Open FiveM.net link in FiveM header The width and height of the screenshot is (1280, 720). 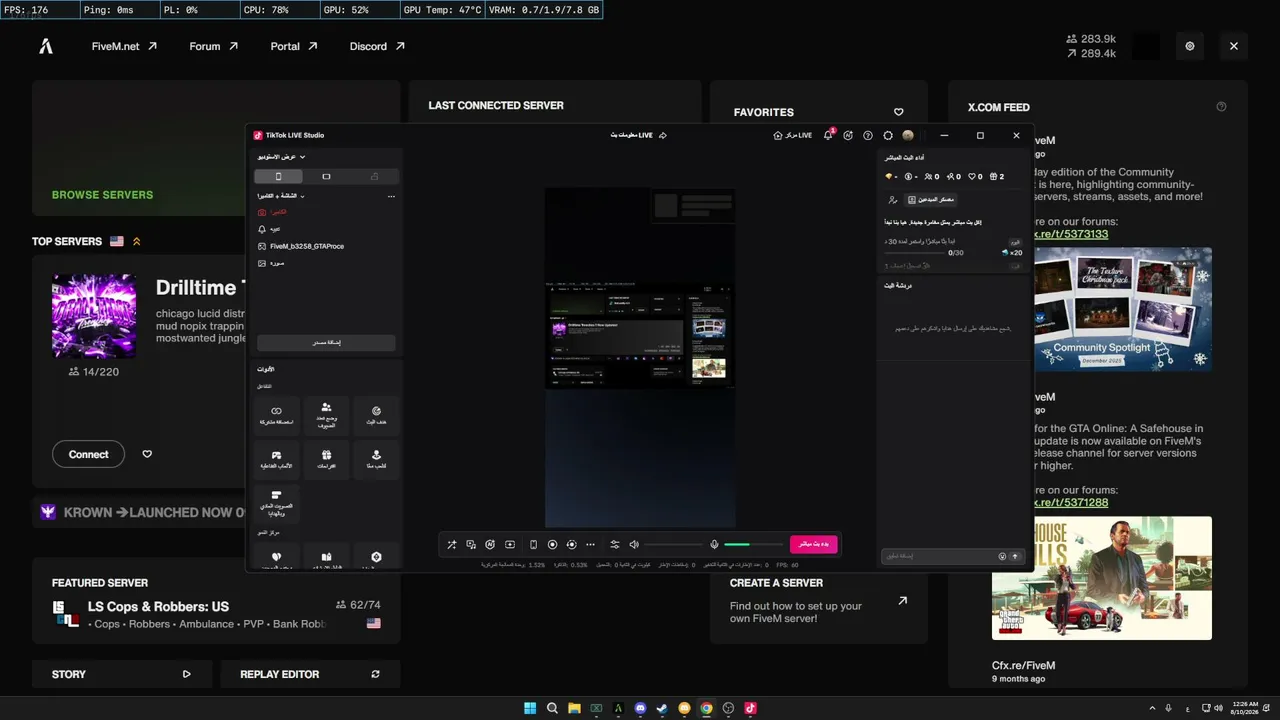(124, 46)
